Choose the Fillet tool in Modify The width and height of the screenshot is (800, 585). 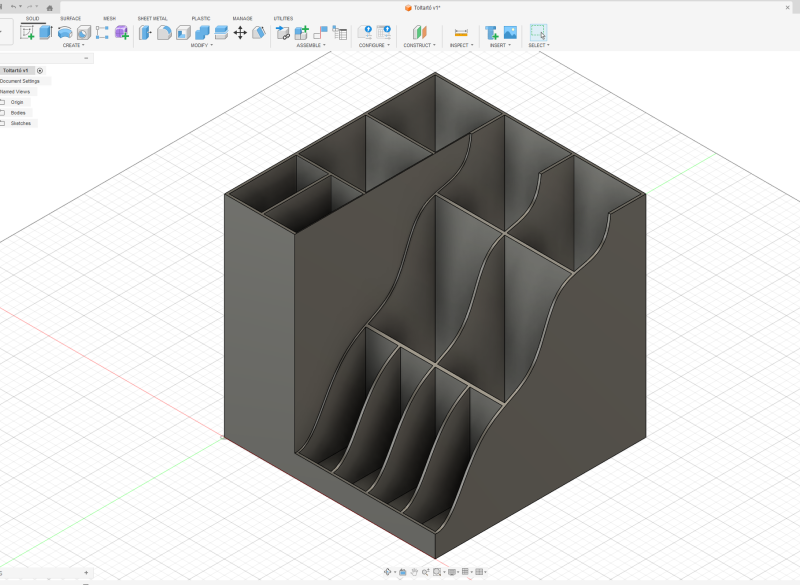pyautogui.click(x=164, y=32)
